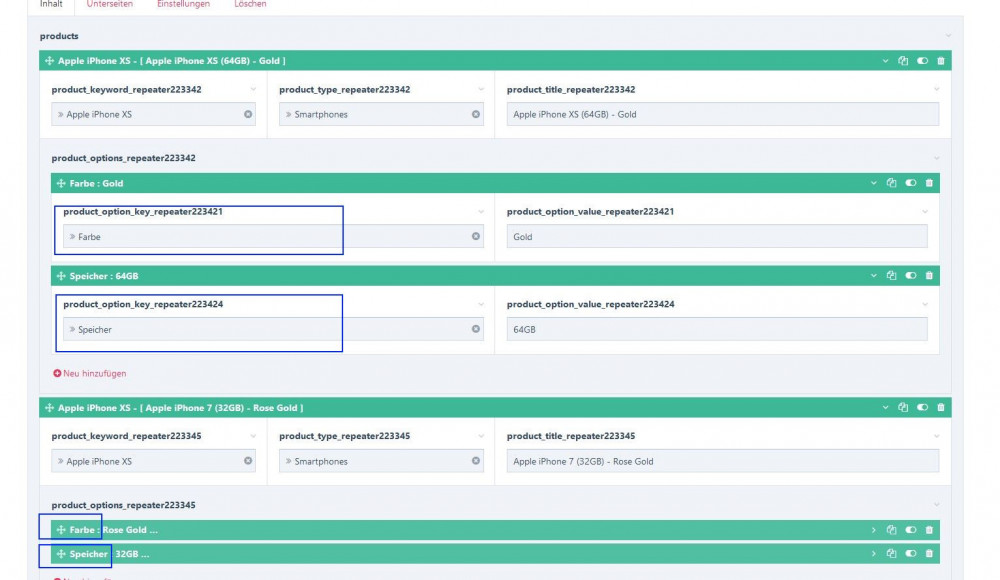Image resolution: width=1000 pixels, height=580 pixels.
Task: Toggle publish switch on iPhone 7 Rose Gold item
Action: pyautogui.click(x=922, y=408)
